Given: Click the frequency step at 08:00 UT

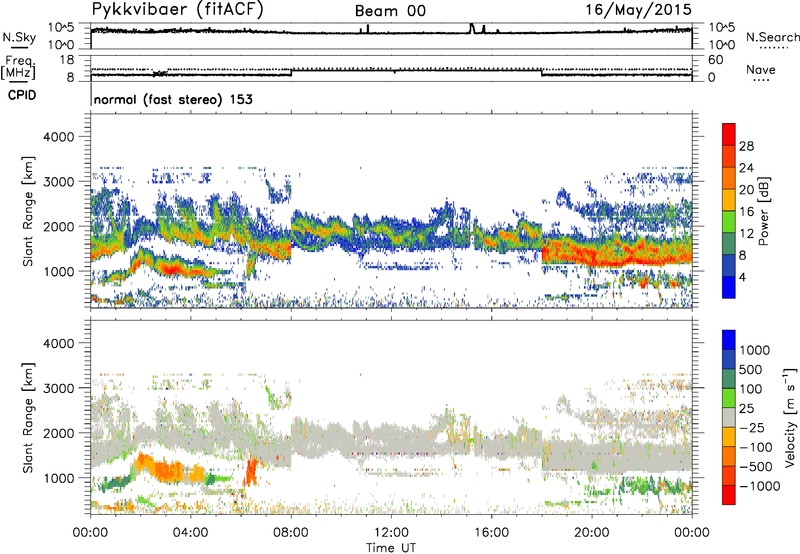Looking at the screenshot, I should tap(291, 72).
